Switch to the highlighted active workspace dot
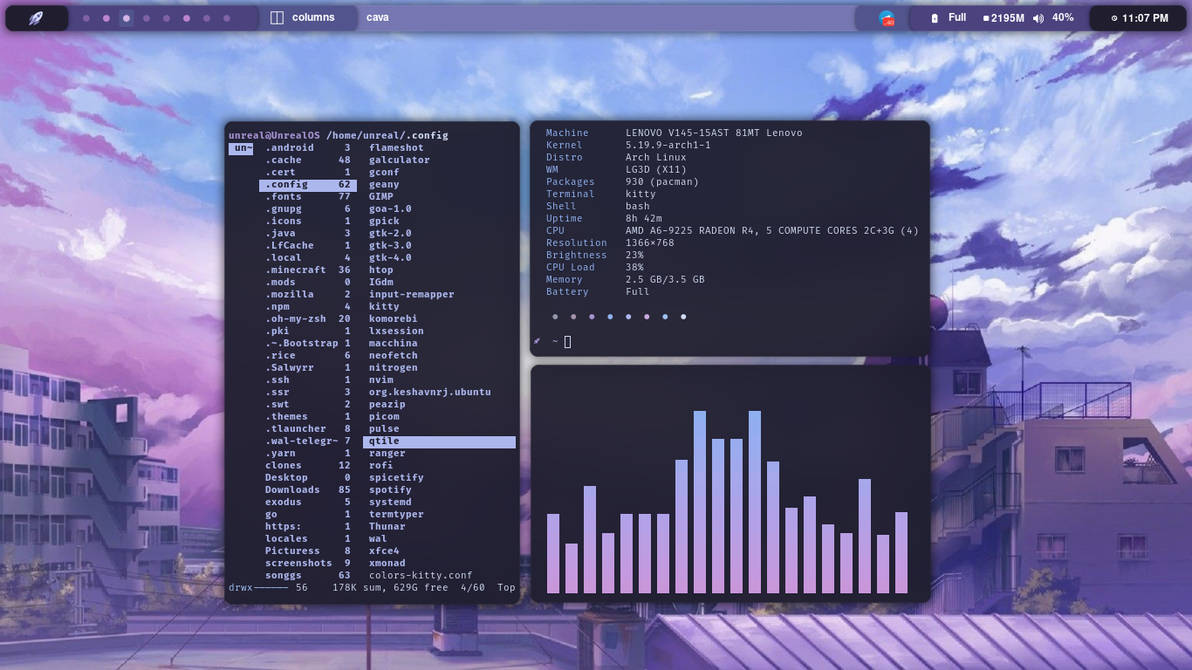 coord(126,17)
